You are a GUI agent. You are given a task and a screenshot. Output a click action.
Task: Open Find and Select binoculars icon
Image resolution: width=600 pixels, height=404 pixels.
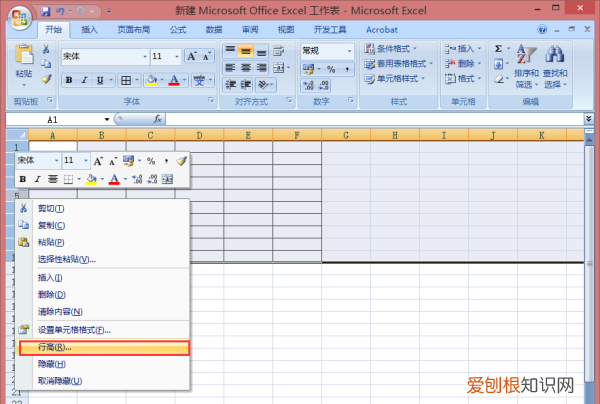555,54
